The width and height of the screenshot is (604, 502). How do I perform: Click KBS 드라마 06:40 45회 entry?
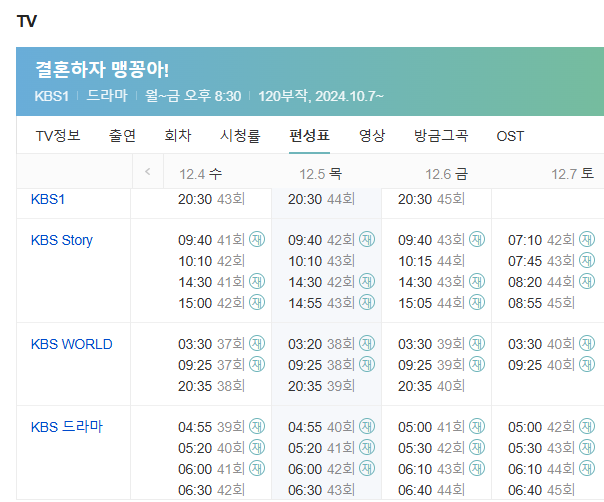[x=541, y=490]
